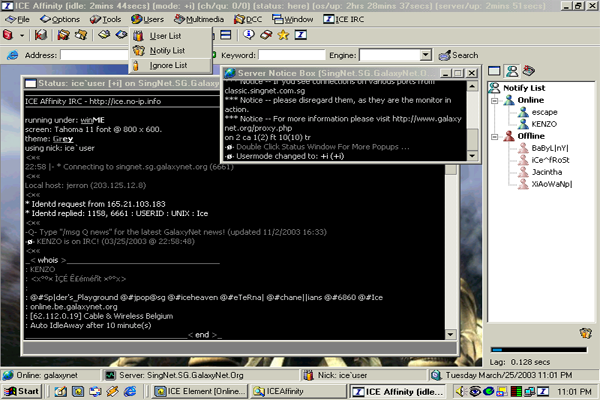Open the ICE IRC menu
The image size is (600, 400).
click(x=344, y=19)
